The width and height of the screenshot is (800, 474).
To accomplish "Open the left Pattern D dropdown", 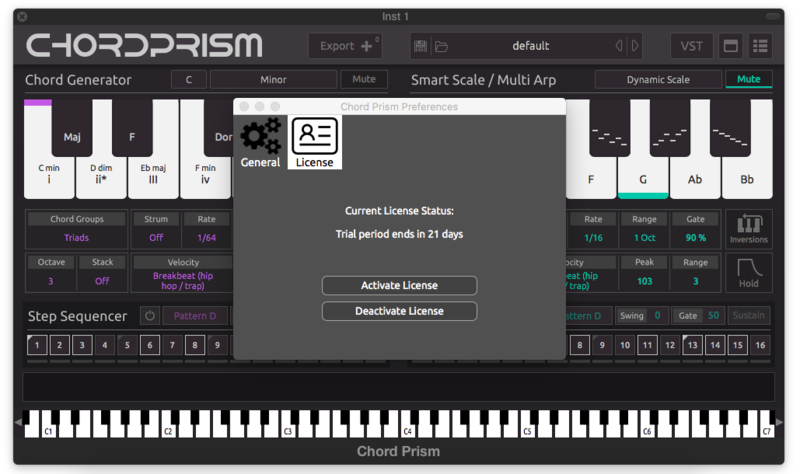I will (195, 316).
